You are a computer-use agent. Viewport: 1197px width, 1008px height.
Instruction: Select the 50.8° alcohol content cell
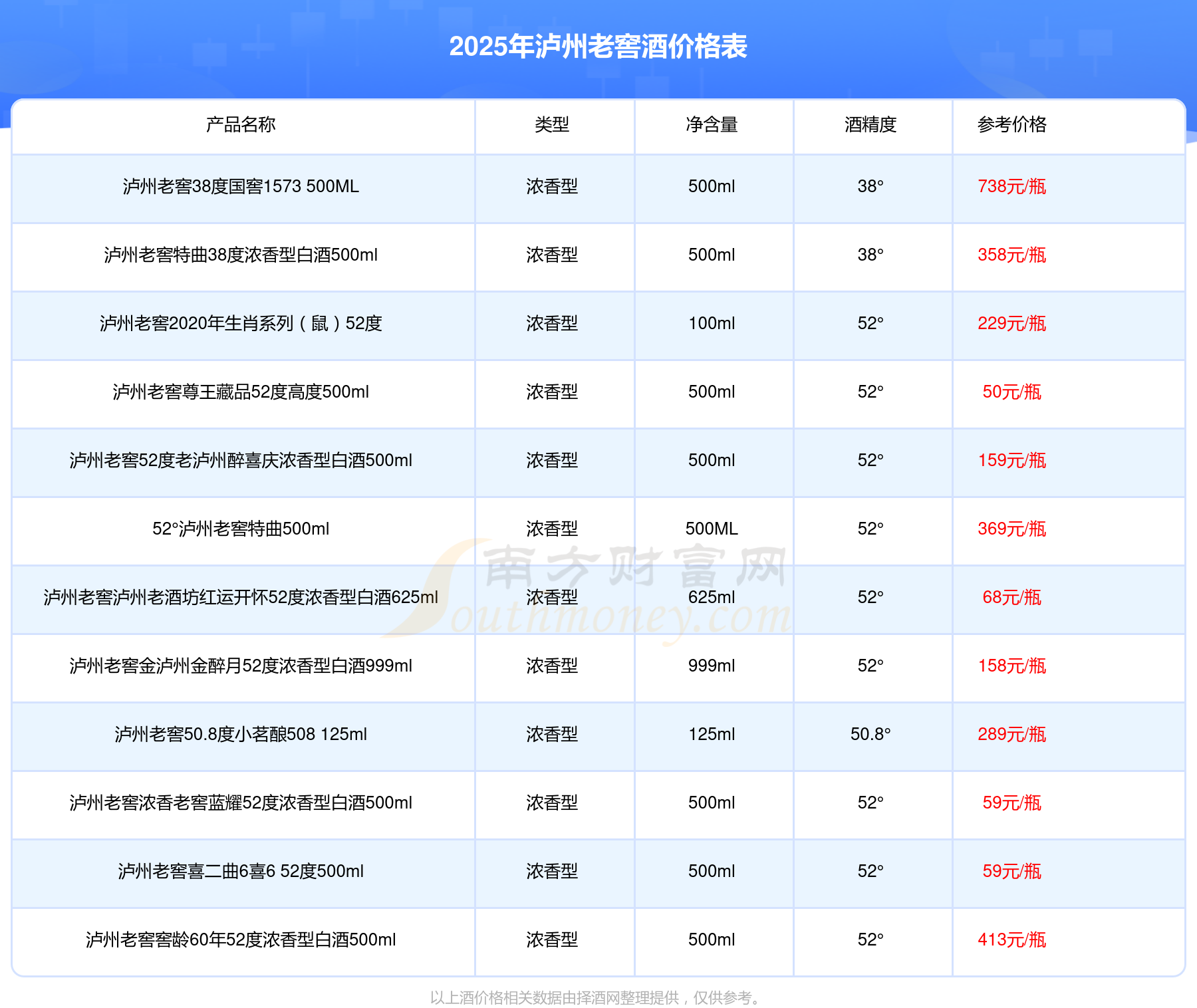[x=870, y=734]
